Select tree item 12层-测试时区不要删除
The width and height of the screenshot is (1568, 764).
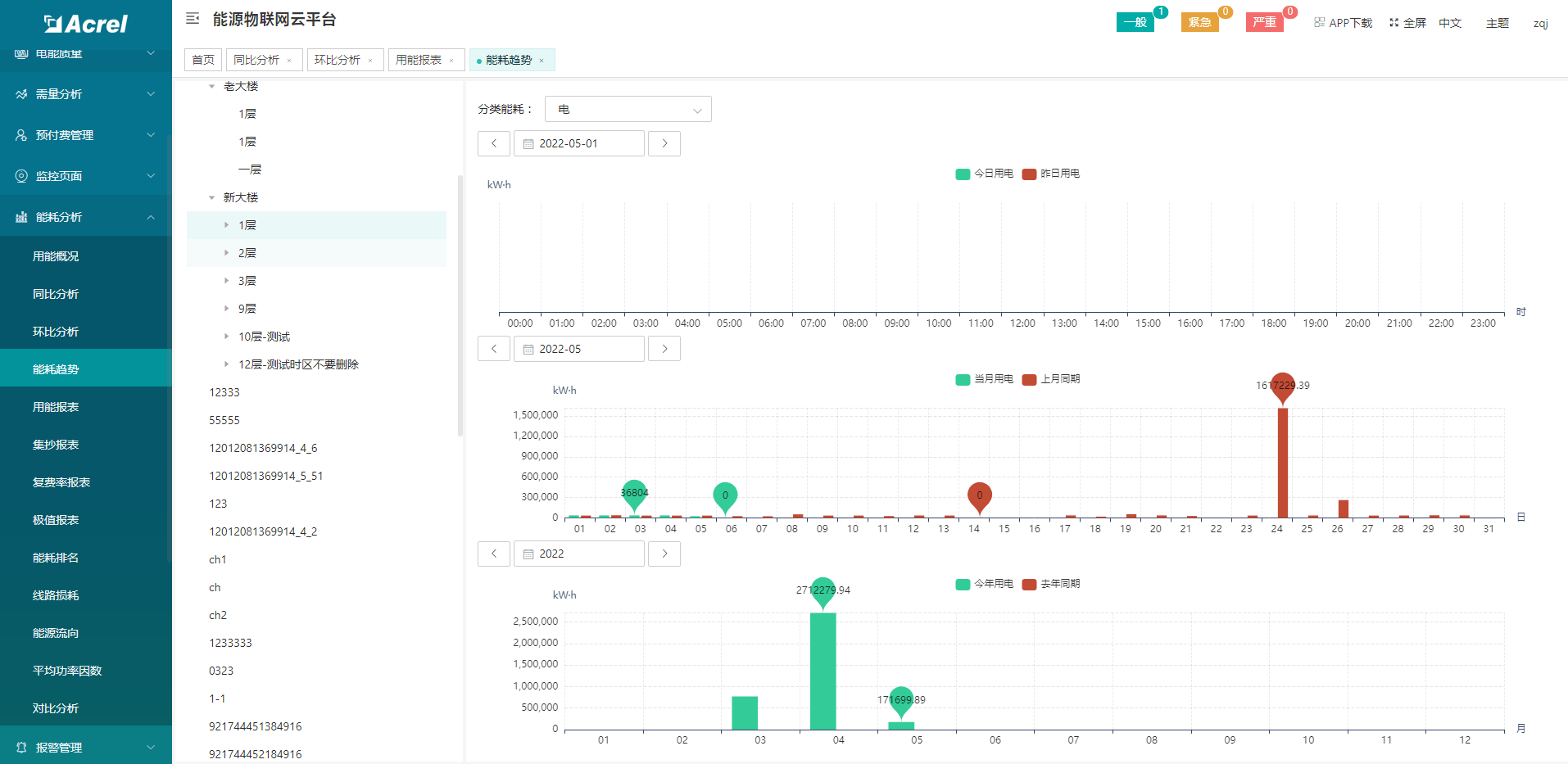(298, 364)
